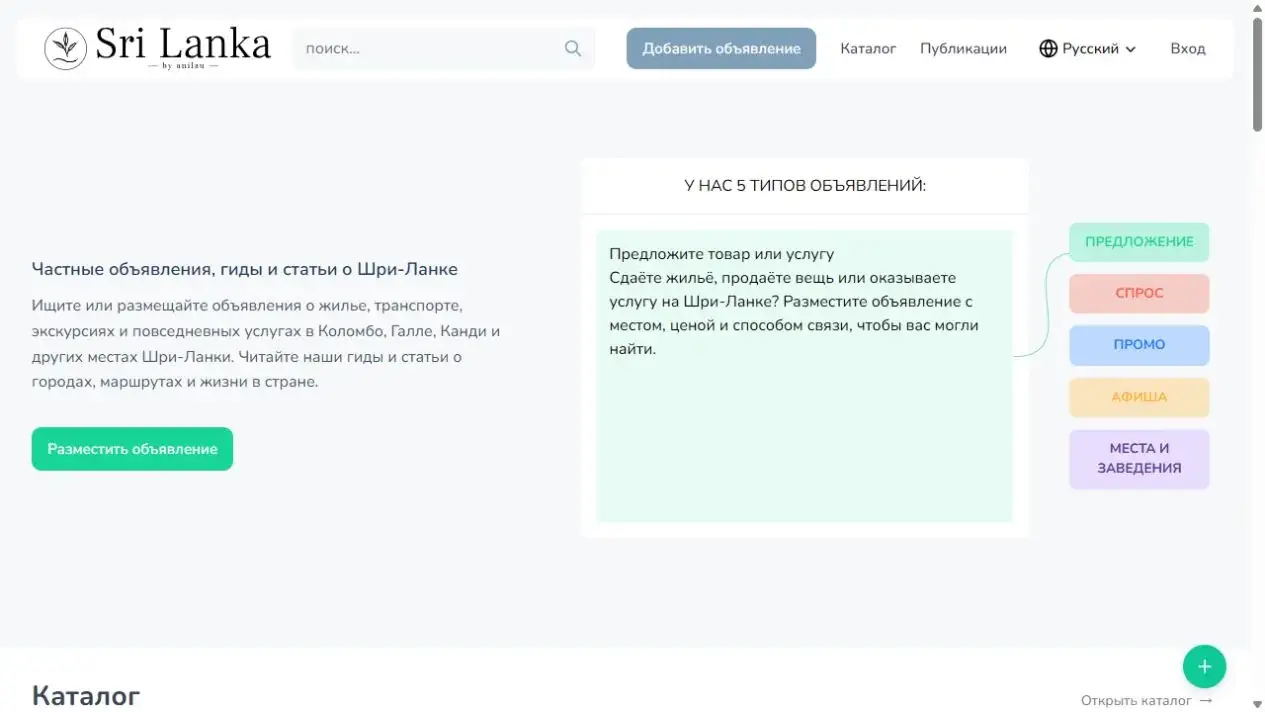Click the arrow beside Открыть каталог
Viewport: 1265px width, 712px height.
point(1205,701)
